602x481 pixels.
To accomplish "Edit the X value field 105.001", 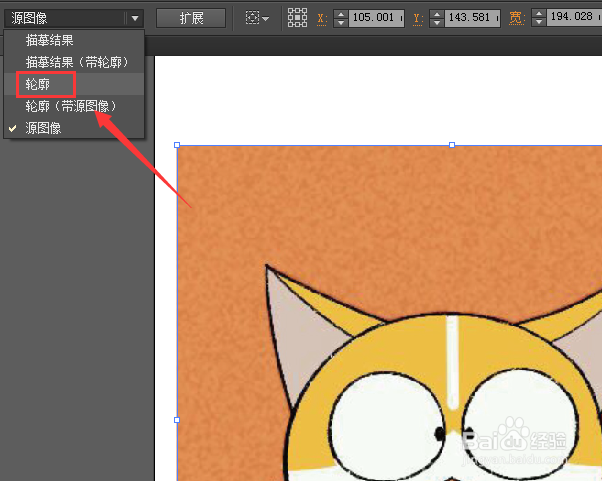I will tap(376, 18).
